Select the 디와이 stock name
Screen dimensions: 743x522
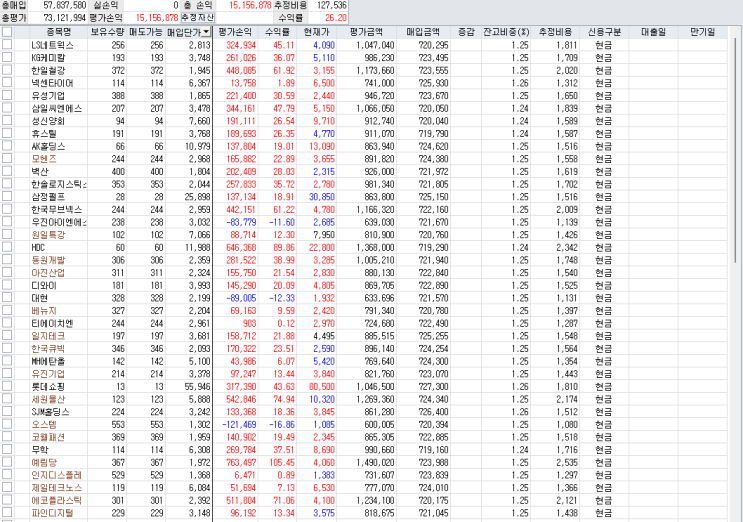(44, 285)
